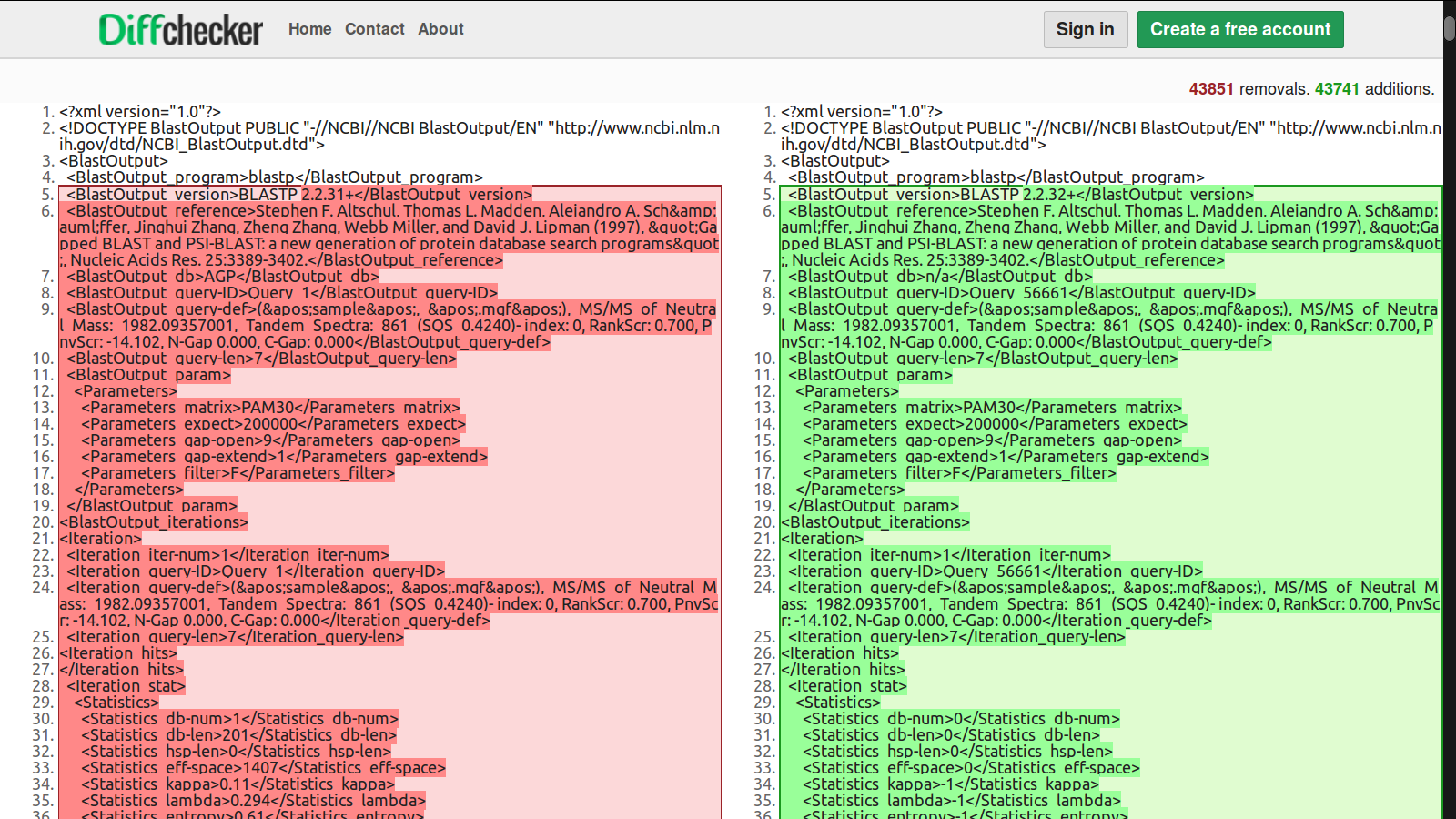Screen dimensions: 1456x819
Task: Click left Statistics_kappa 0.11 line
Action: click(x=238, y=784)
